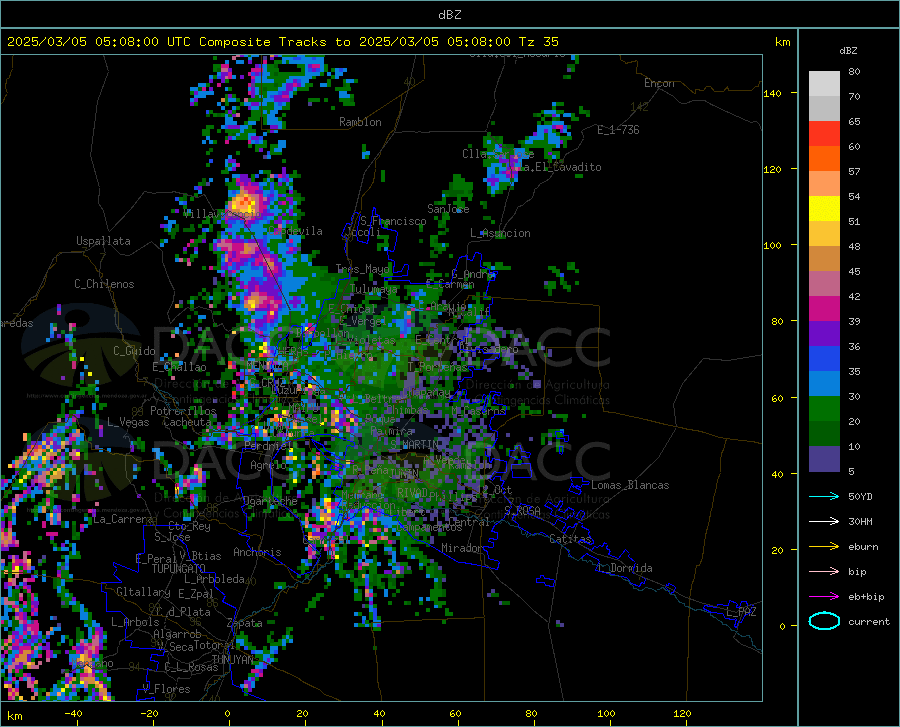Click the timestamp '2025/03/05 05:08:00 UTC Composite Tracks' header
The width and height of the screenshot is (900, 727).
(x=166, y=42)
